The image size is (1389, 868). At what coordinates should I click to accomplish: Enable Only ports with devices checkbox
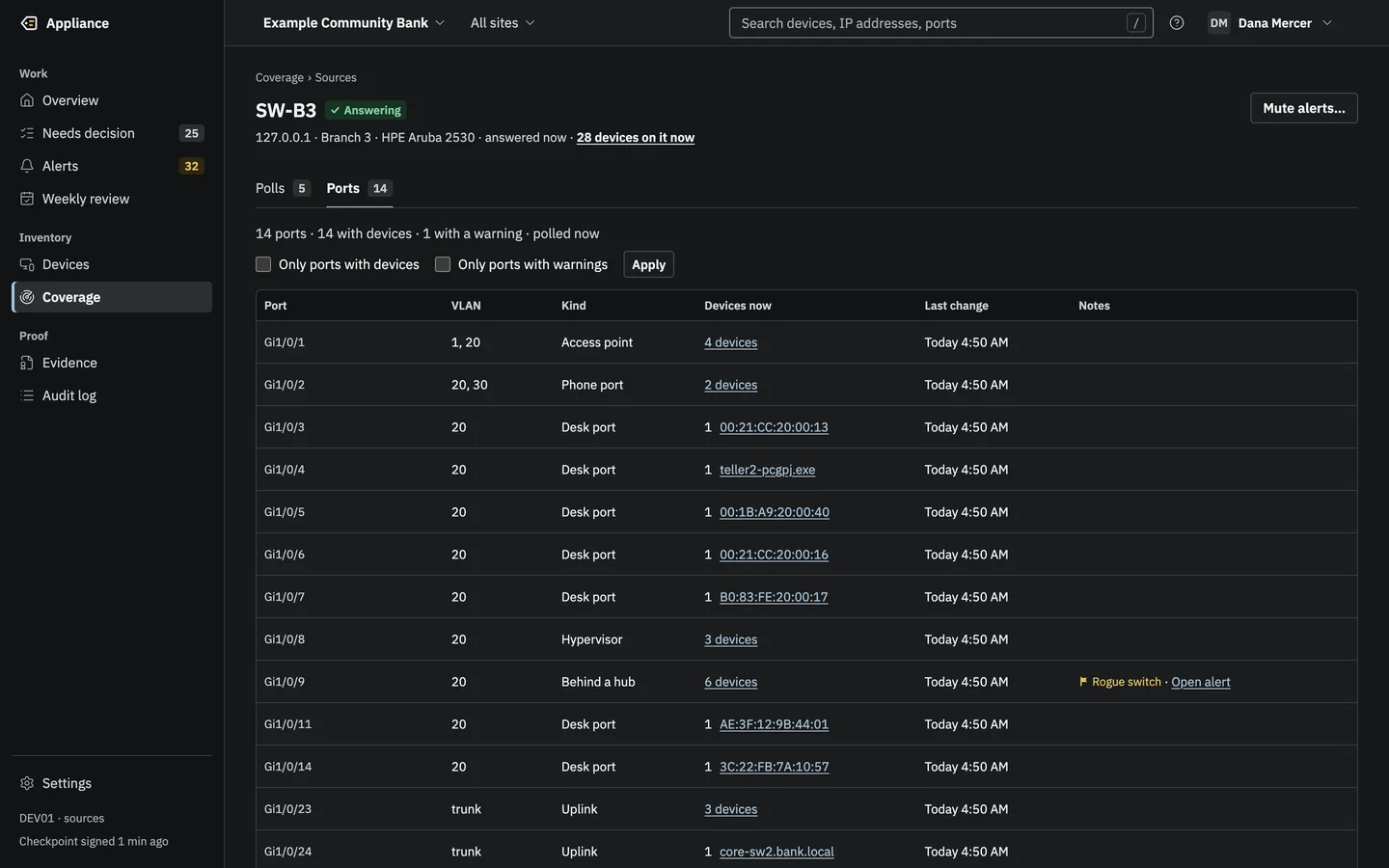[263, 264]
